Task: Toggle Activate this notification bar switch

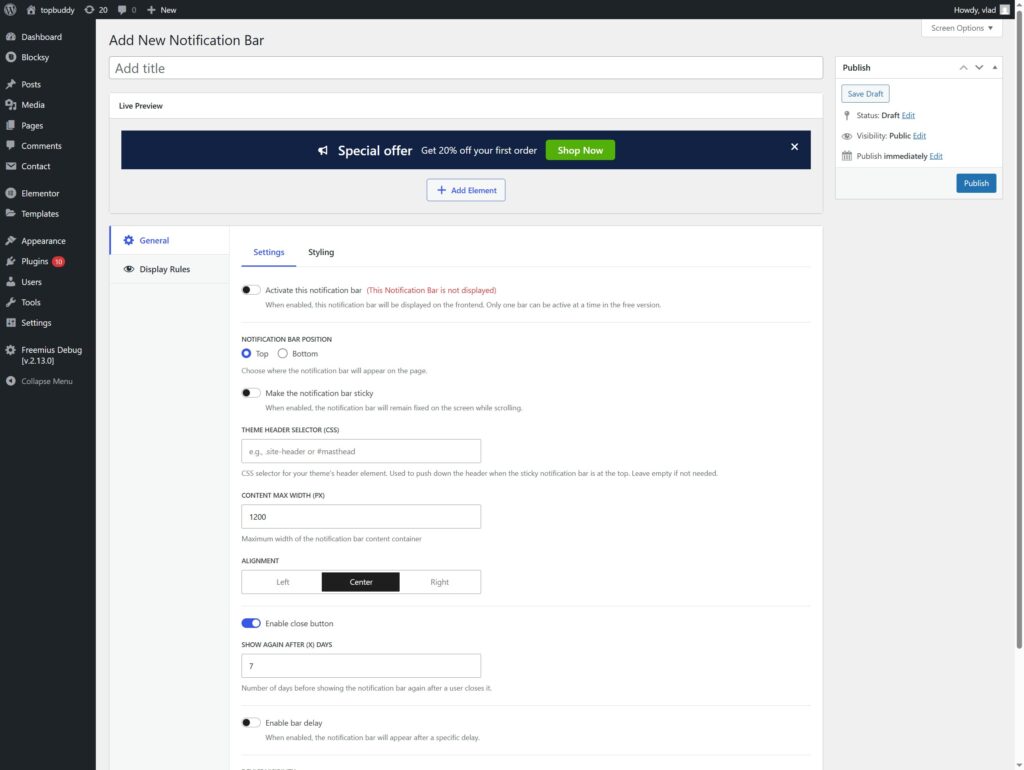Action: 251,290
